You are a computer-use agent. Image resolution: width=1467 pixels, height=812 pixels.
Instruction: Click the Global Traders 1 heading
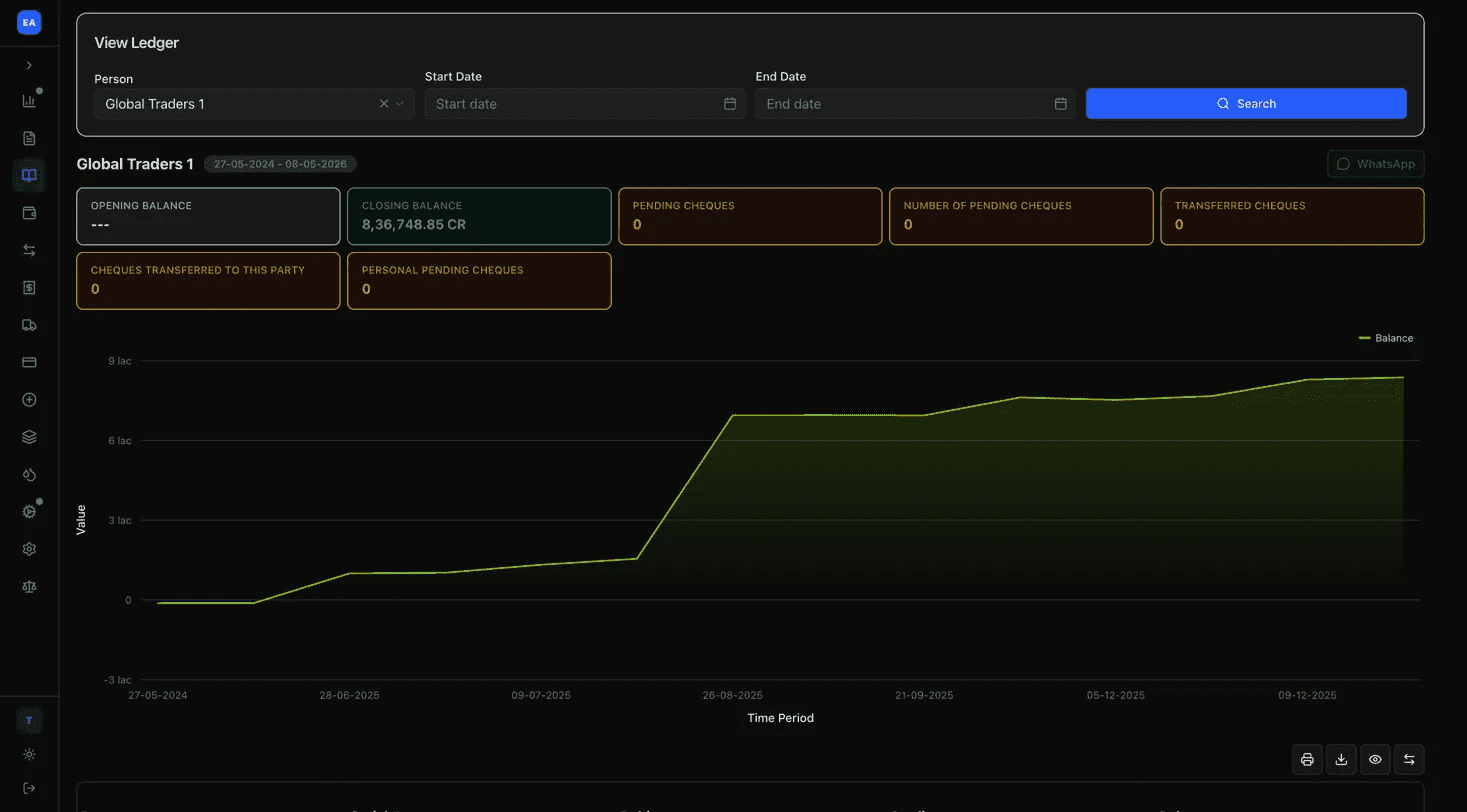(x=135, y=164)
